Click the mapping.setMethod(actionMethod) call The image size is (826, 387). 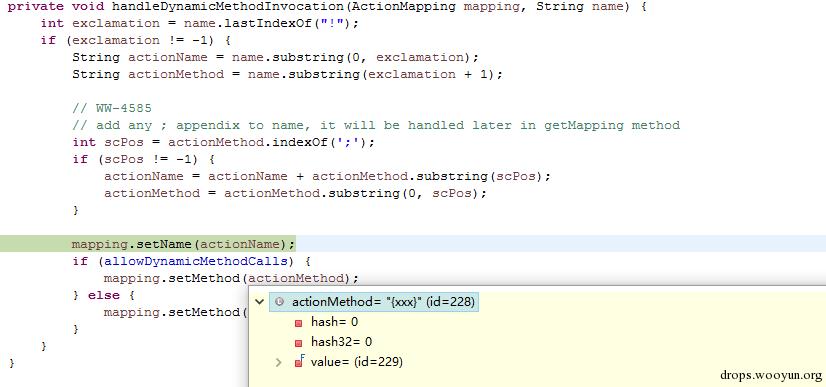[x=231, y=278]
